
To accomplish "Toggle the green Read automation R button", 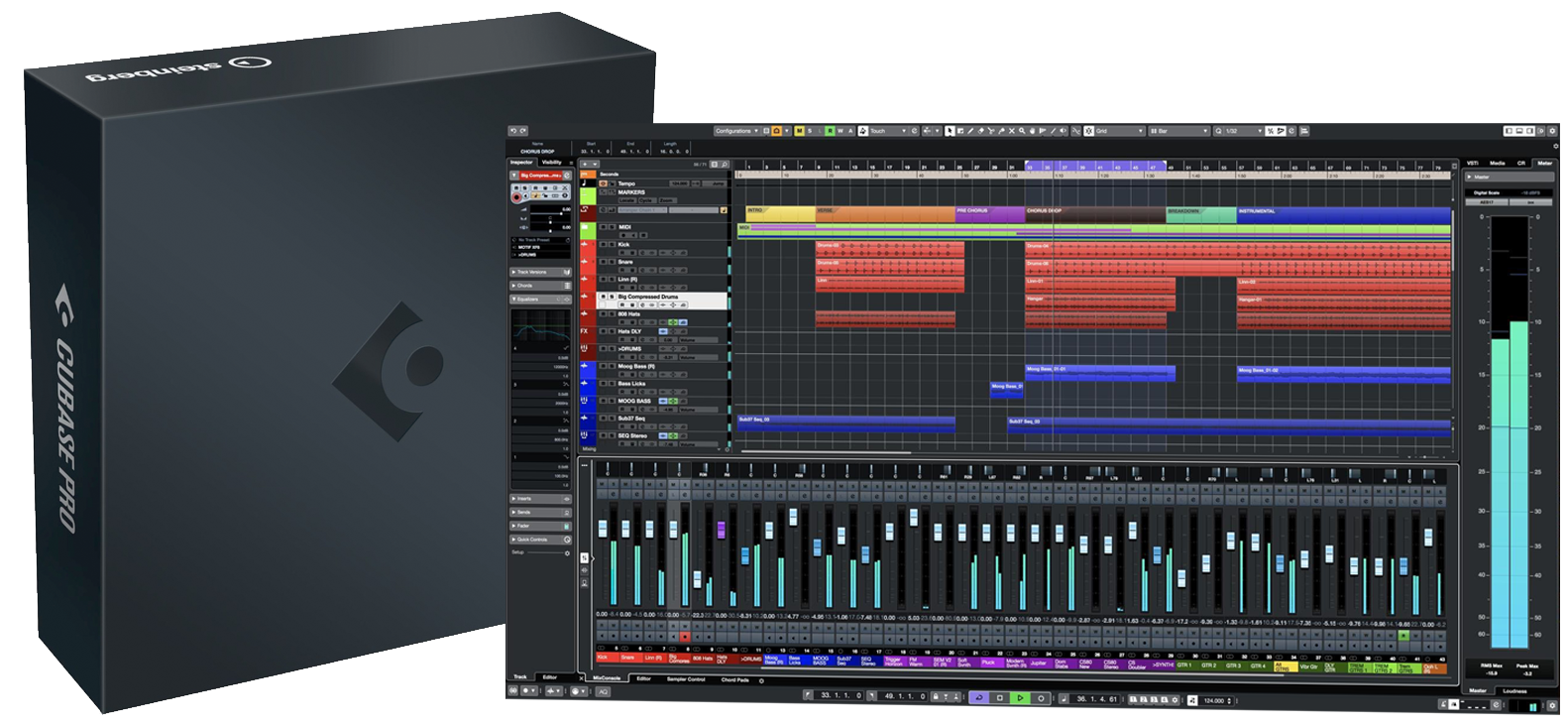I will coord(830,131).
